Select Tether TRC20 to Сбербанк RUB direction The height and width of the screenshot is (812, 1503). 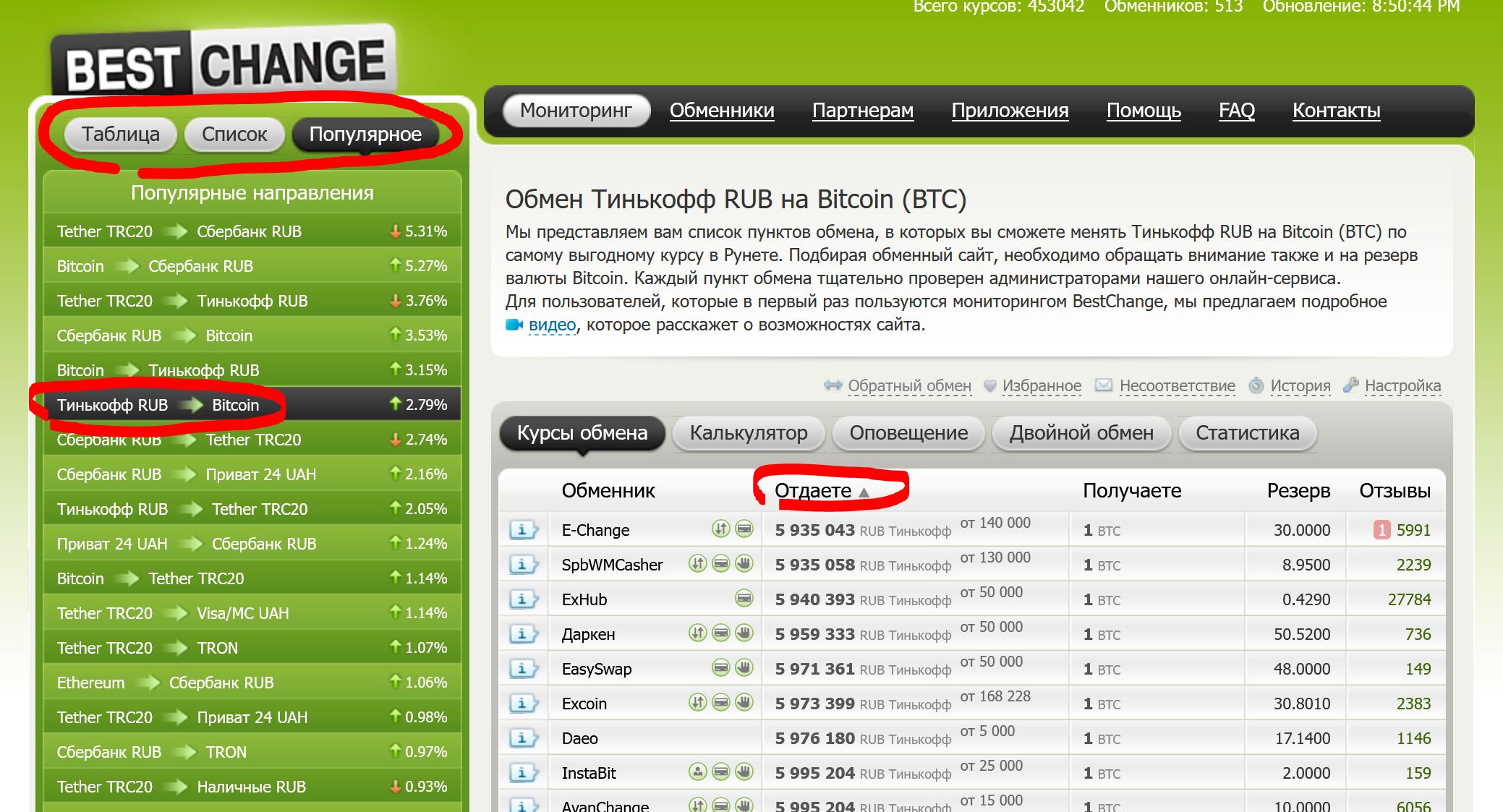252,231
